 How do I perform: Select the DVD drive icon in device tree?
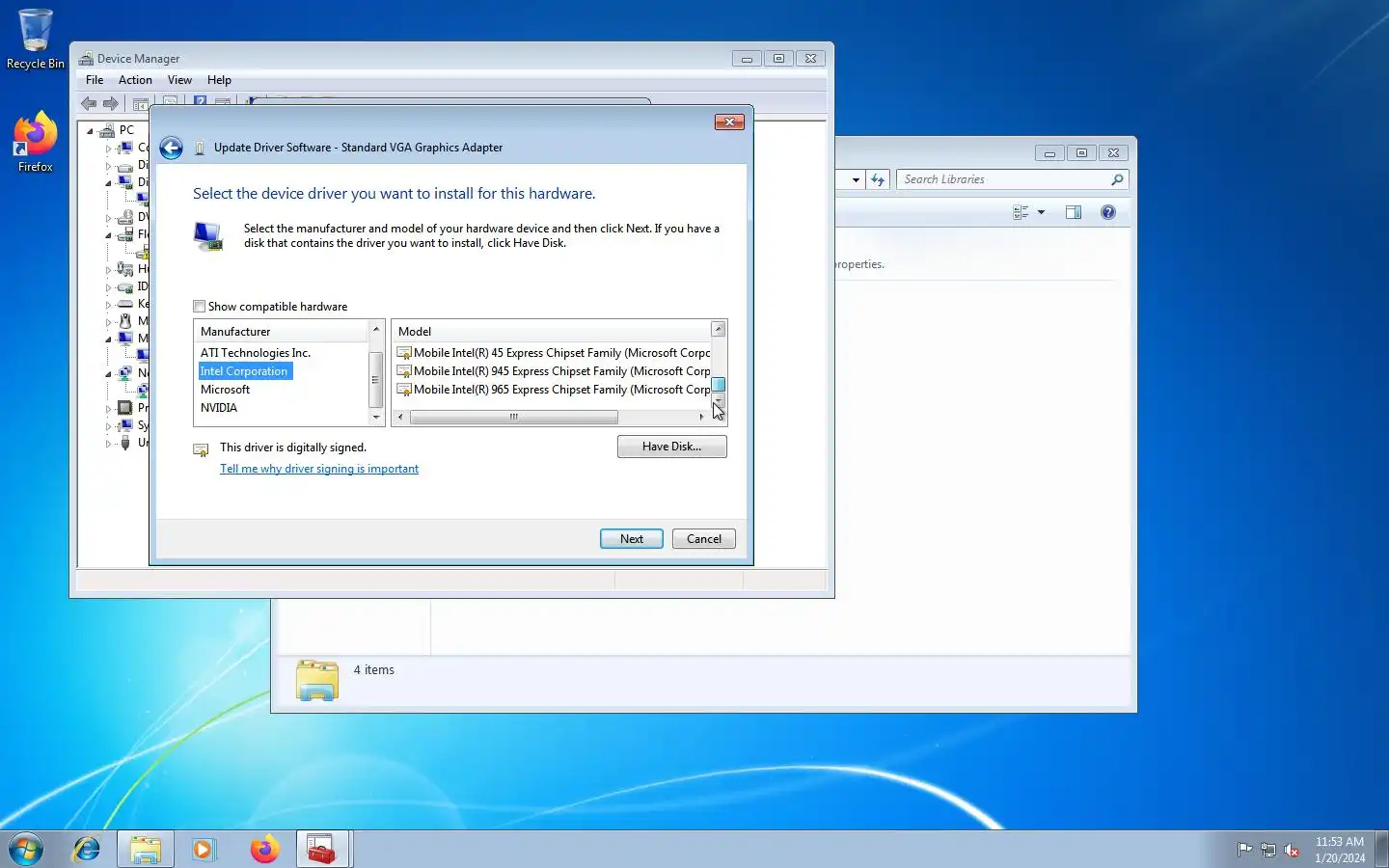pyautogui.click(x=124, y=217)
